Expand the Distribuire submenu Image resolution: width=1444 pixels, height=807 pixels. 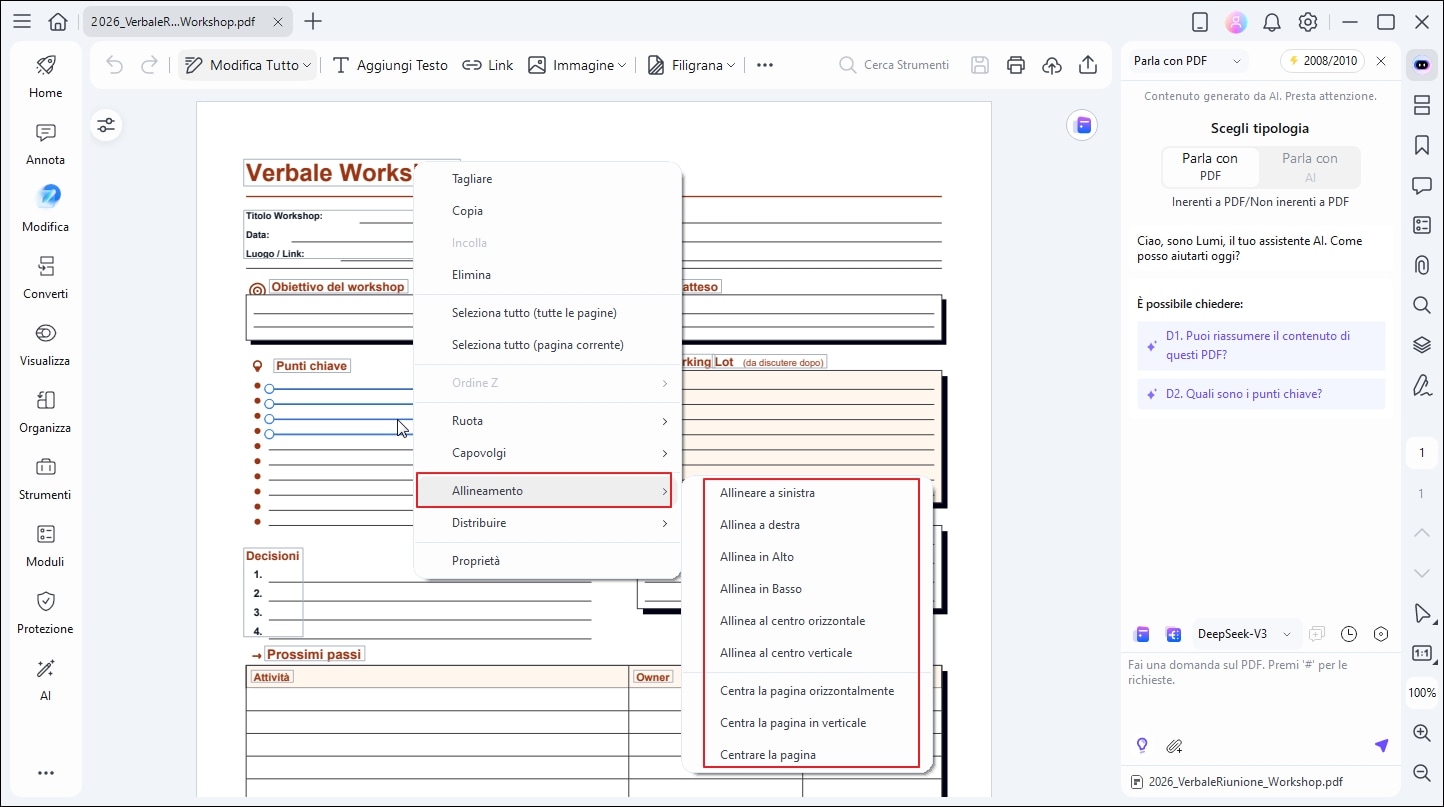point(547,523)
